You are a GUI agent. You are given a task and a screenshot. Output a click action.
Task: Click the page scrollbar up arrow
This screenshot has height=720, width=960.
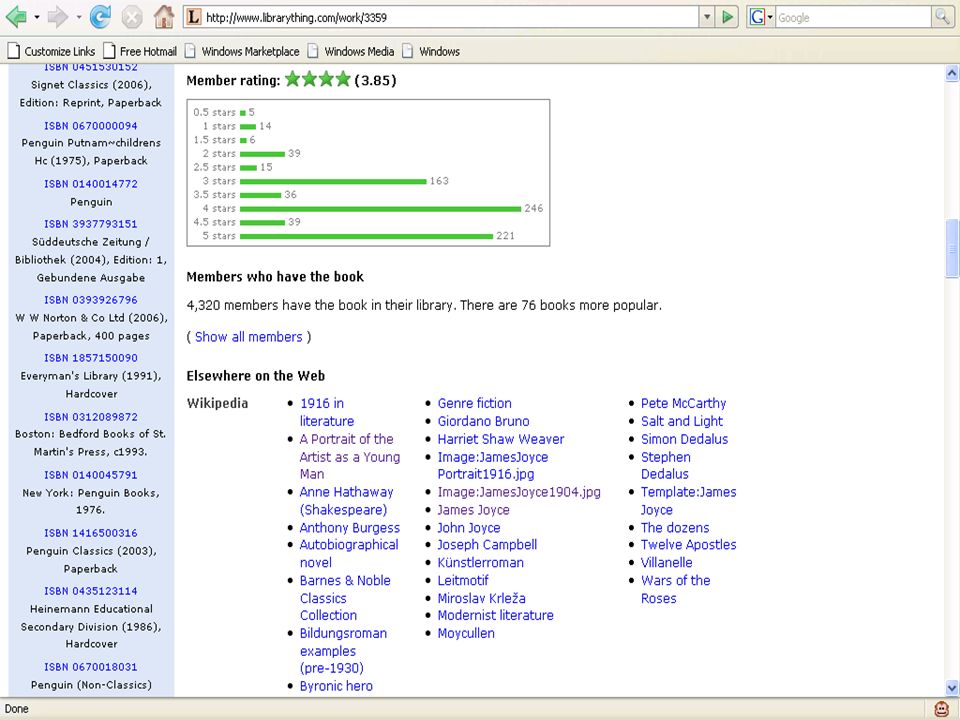pyautogui.click(x=952, y=73)
